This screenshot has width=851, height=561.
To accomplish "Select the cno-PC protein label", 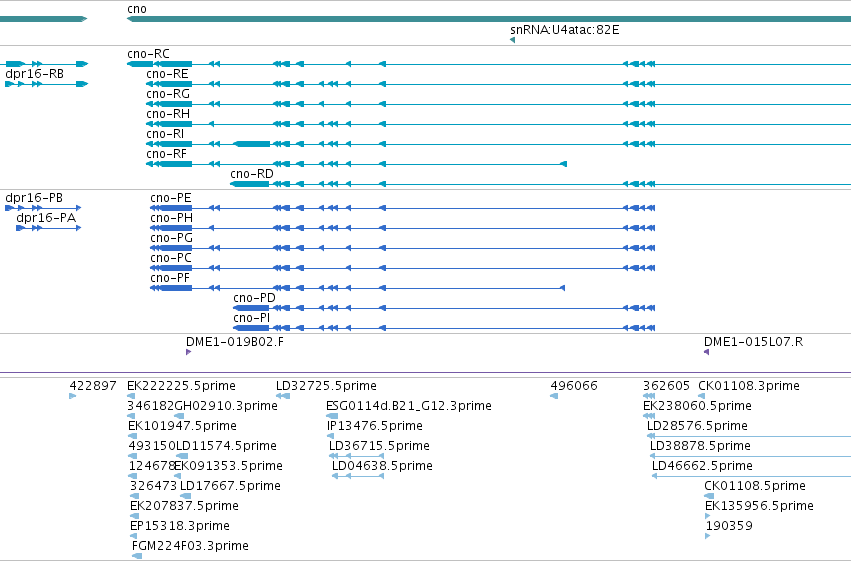I will (171, 258).
